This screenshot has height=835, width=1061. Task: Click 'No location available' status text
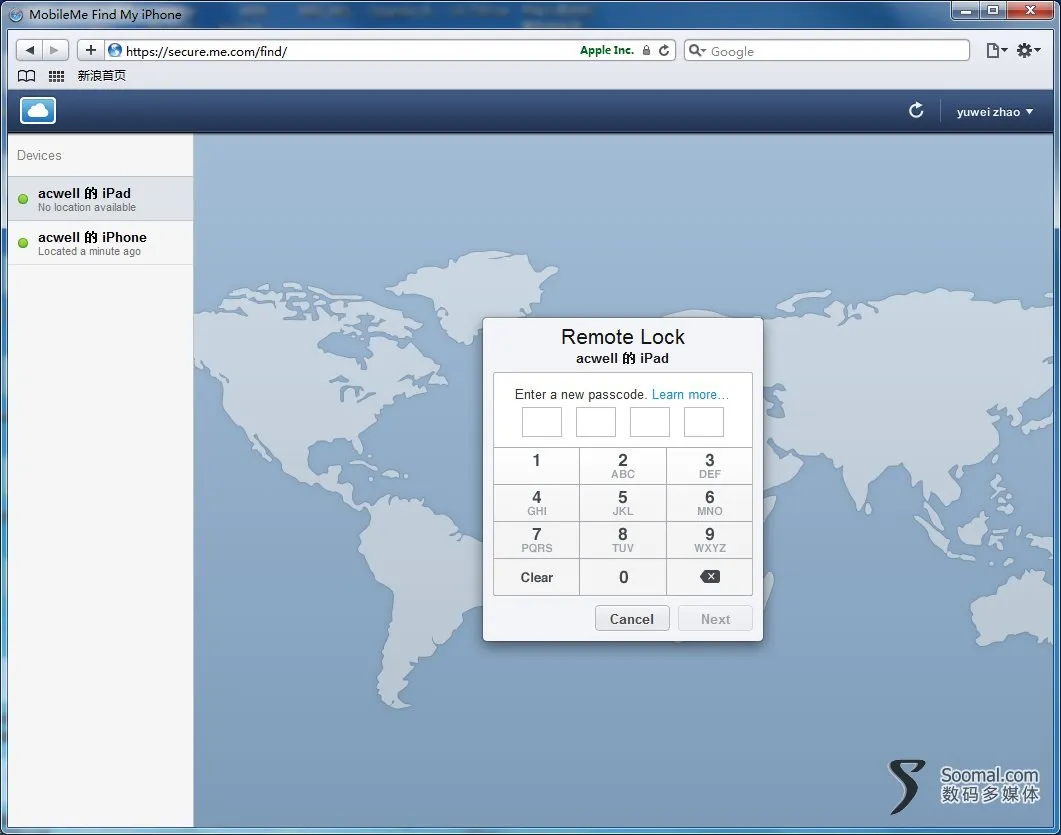tap(87, 208)
